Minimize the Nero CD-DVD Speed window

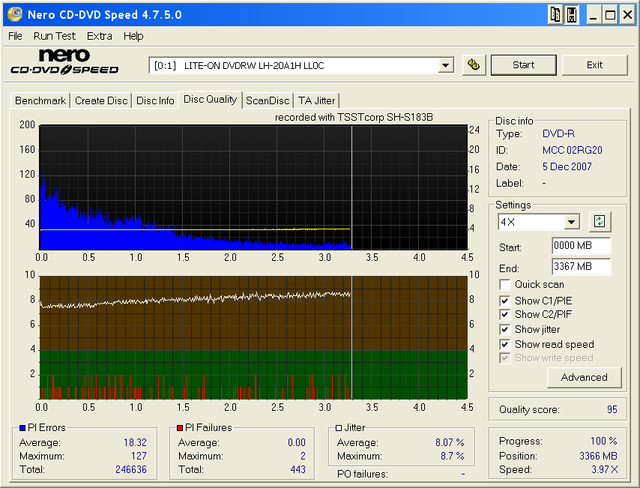[593, 15]
